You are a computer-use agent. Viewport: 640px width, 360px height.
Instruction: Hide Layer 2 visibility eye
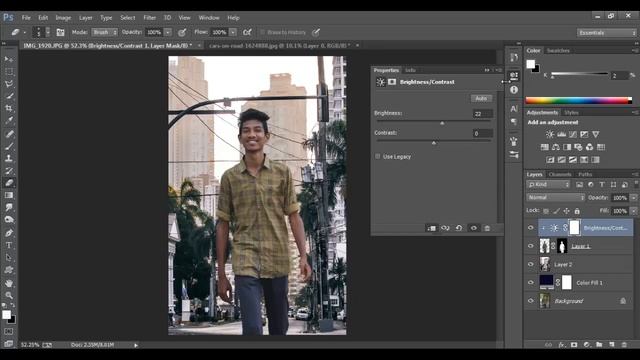click(531, 264)
